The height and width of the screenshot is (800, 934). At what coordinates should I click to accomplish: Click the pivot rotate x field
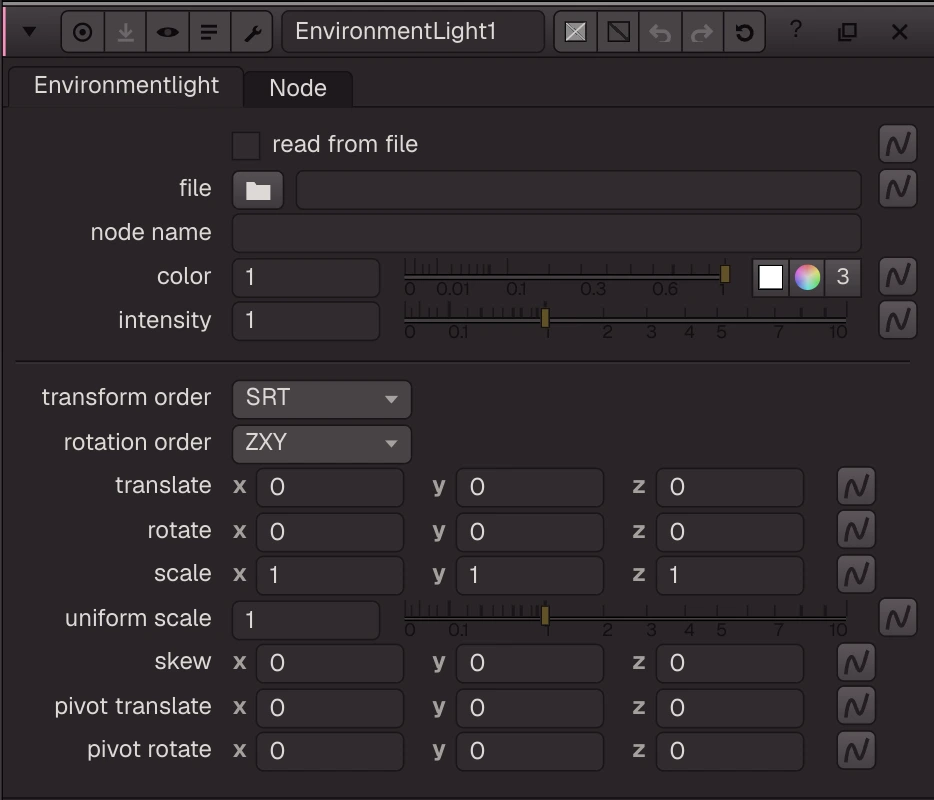tap(330, 752)
